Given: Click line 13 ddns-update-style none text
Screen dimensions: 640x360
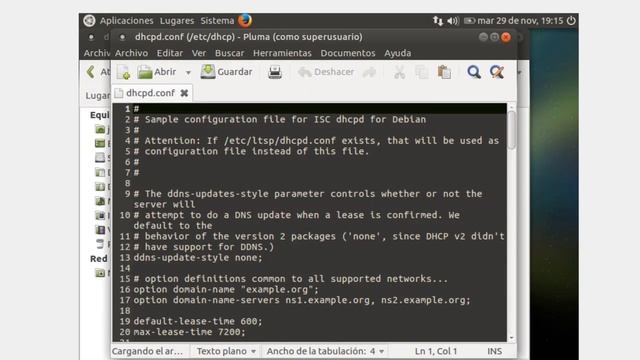Looking at the screenshot, I should 198,258.
